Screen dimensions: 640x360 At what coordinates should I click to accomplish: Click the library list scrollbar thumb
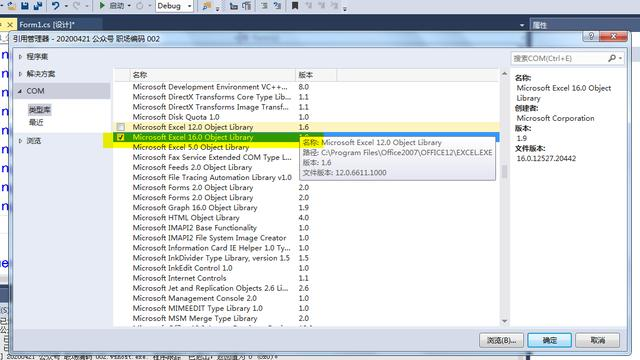pos(504,171)
